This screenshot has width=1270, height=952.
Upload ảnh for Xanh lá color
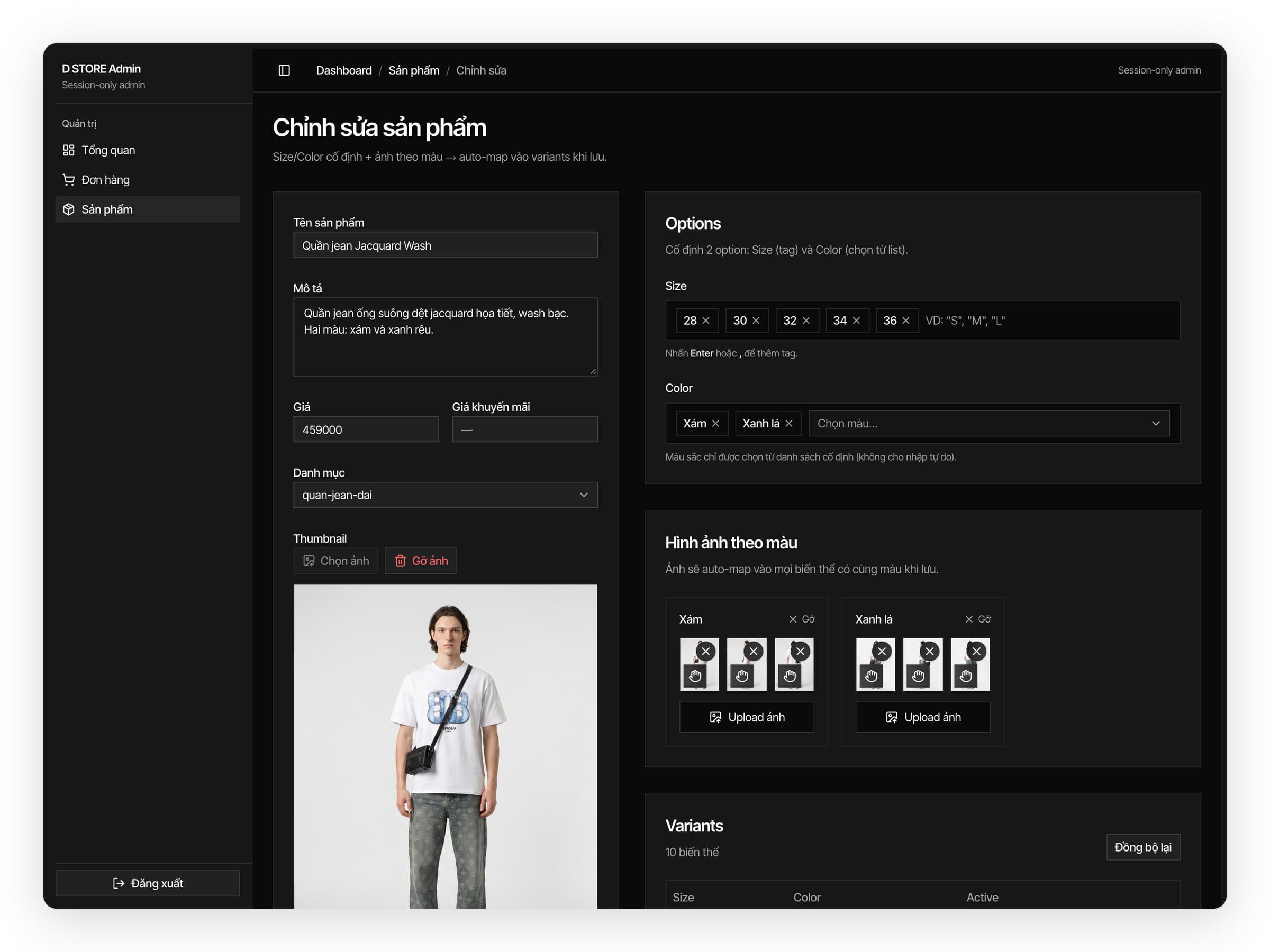pos(923,717)
